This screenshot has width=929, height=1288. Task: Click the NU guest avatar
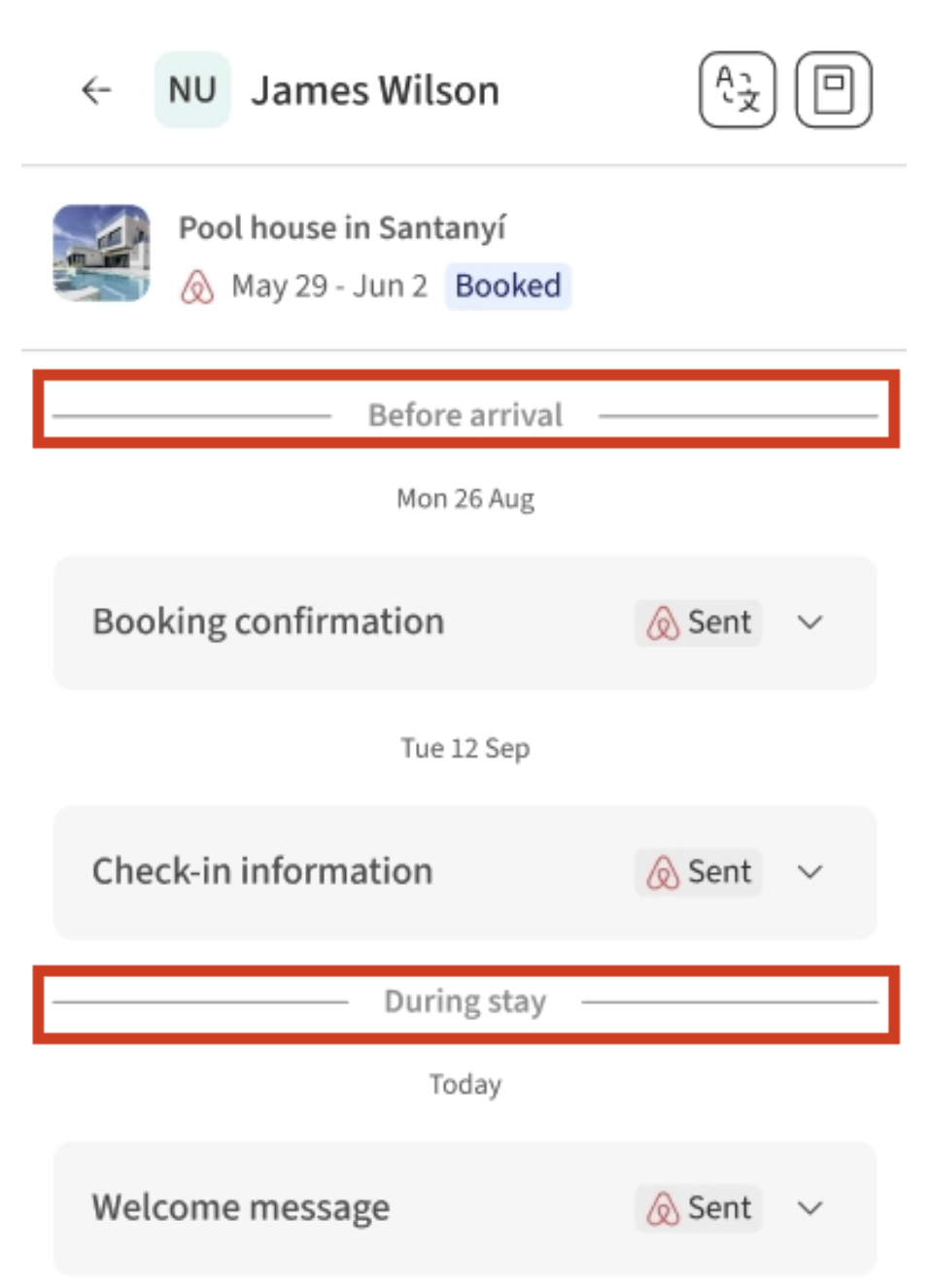click(x=192, y=90)
